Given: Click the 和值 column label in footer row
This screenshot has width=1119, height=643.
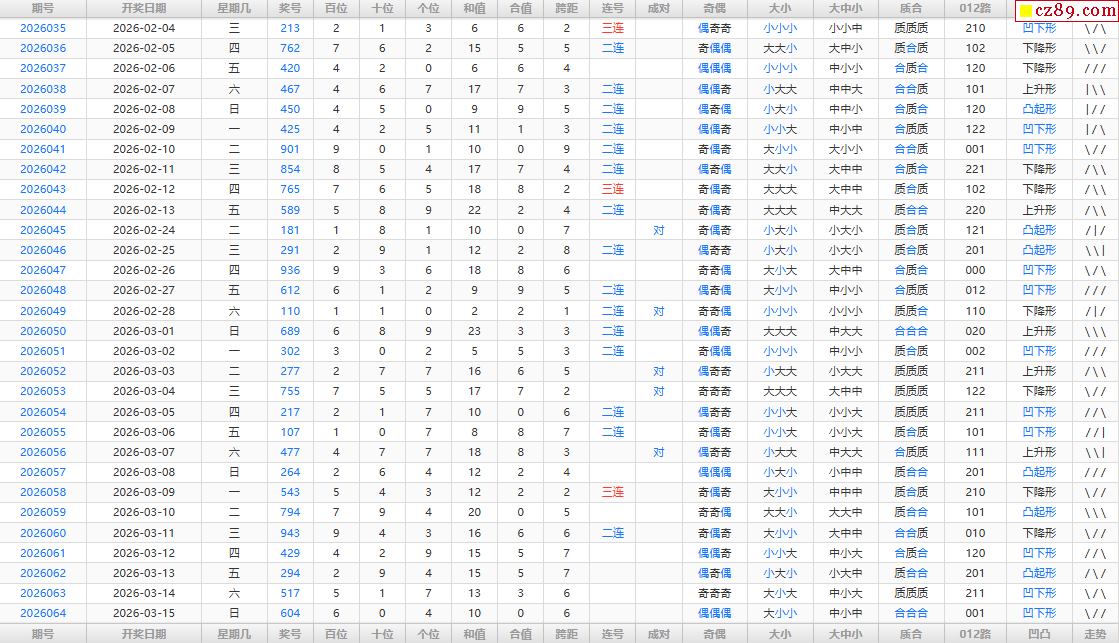Looking at the screenshot, I should (x=474, y=634).
